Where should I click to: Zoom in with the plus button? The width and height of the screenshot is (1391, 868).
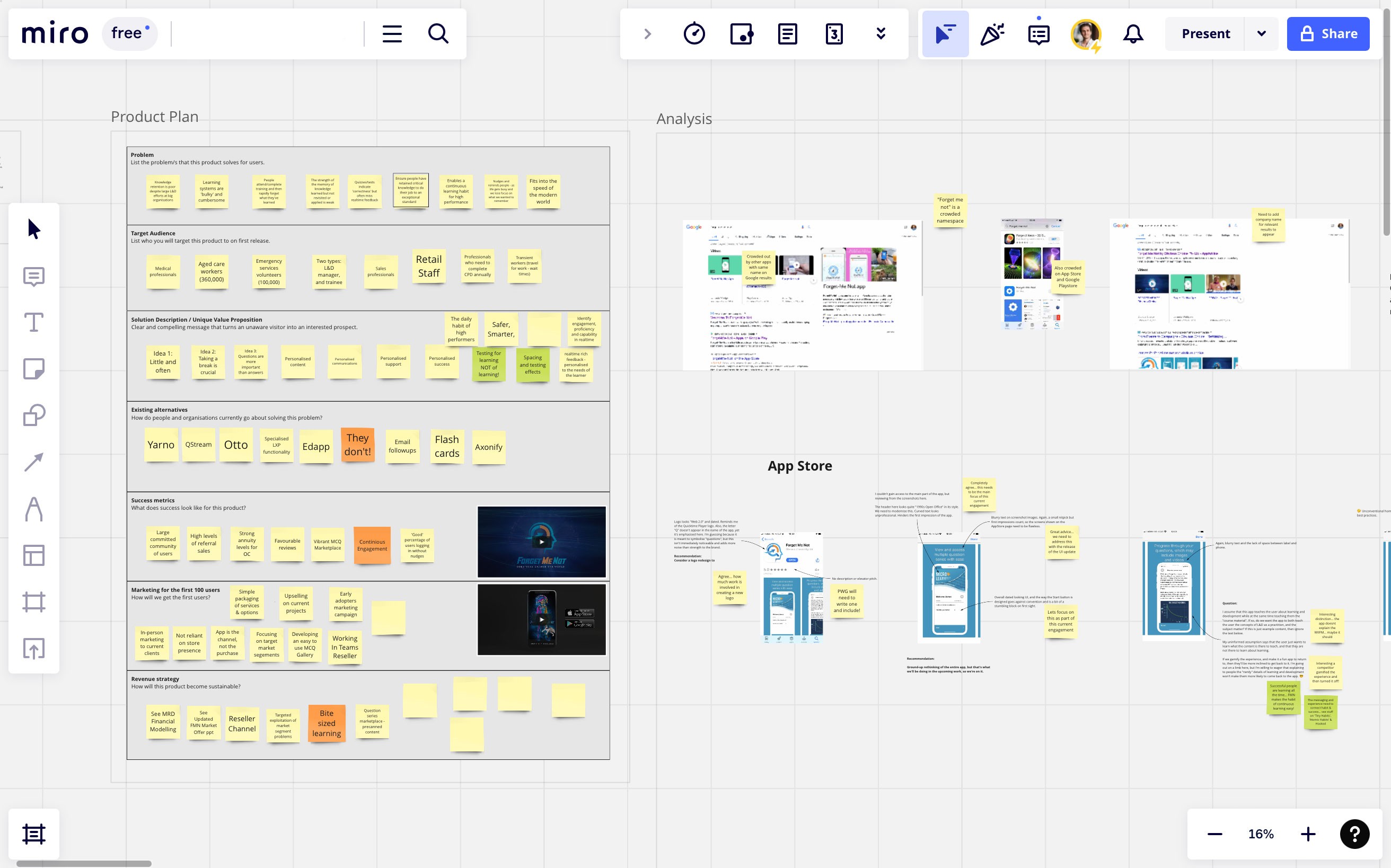[1308, 834]
